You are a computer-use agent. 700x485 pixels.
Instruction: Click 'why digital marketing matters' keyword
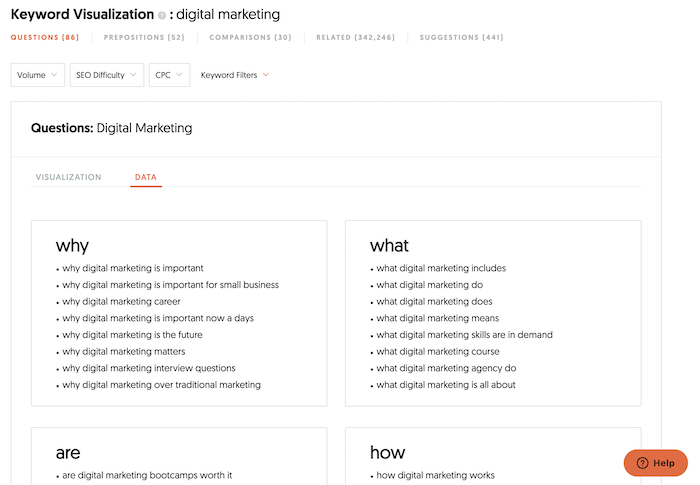124,352
